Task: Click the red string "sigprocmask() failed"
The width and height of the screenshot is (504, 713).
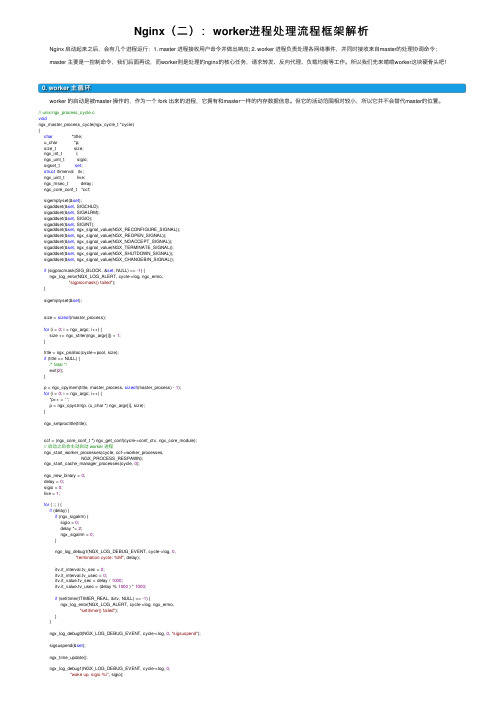Action: [91, 282]
